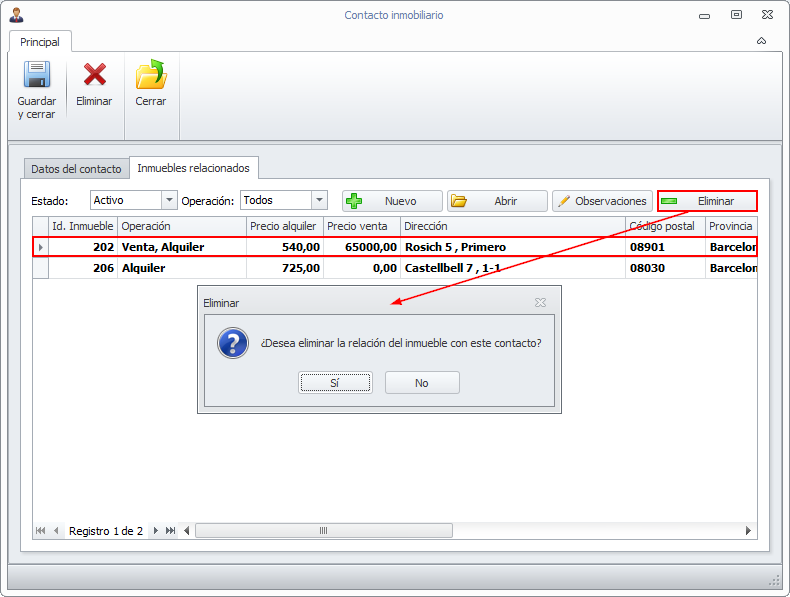
Task: Sort by Id. Inmueble column header
Action: coord(83,226)
